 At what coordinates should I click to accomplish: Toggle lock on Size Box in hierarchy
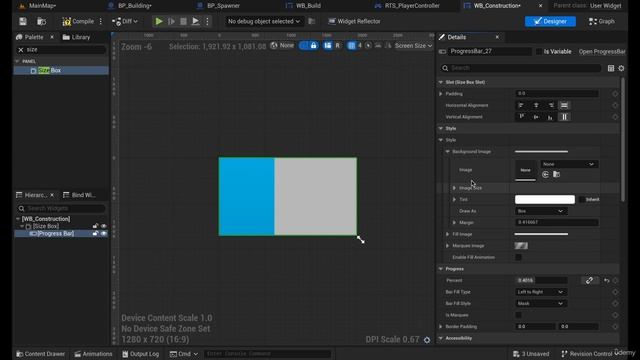[95, 226]
